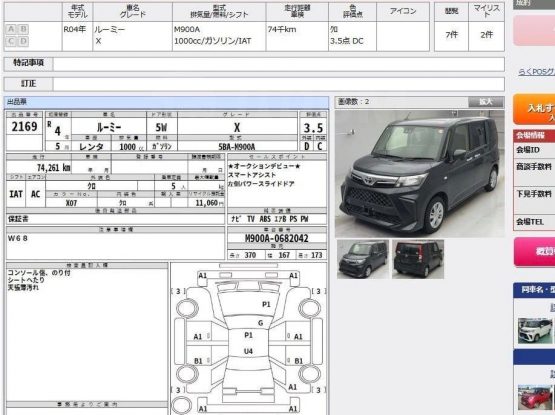
Task: Click the 同車名 same-model section header
Action: point(534,290)
